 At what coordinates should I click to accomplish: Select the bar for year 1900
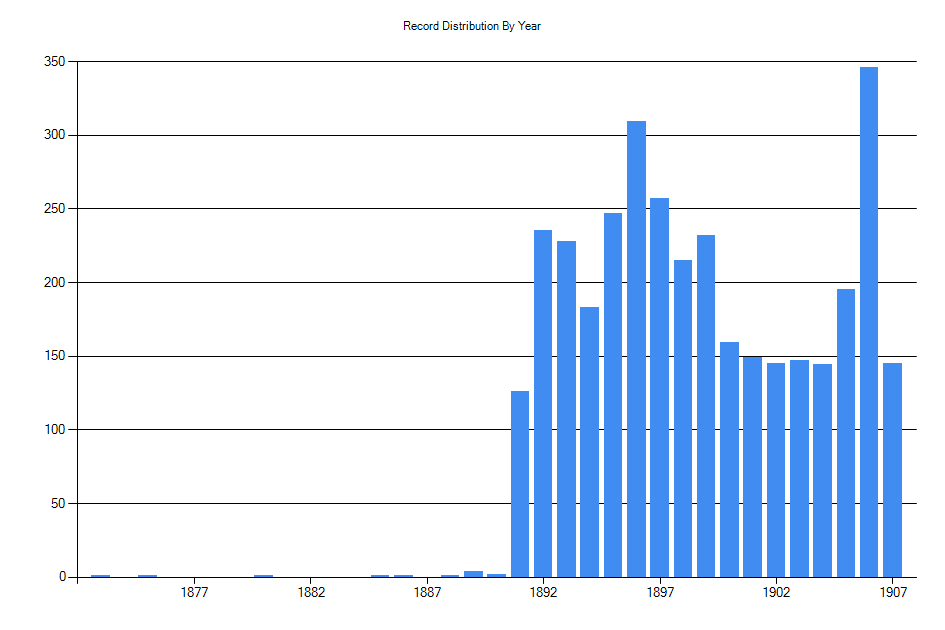pos(729,459)
